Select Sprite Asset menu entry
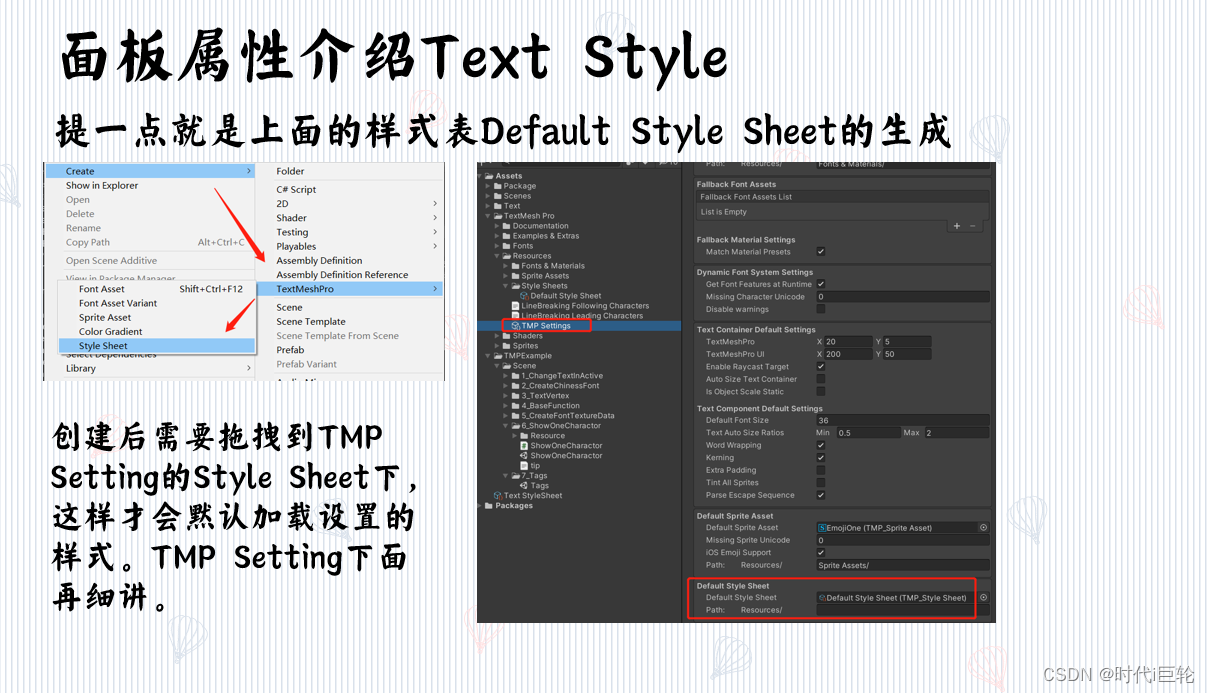The height and width of the screenshot is (693, 1210). click(x=105, y=317)
